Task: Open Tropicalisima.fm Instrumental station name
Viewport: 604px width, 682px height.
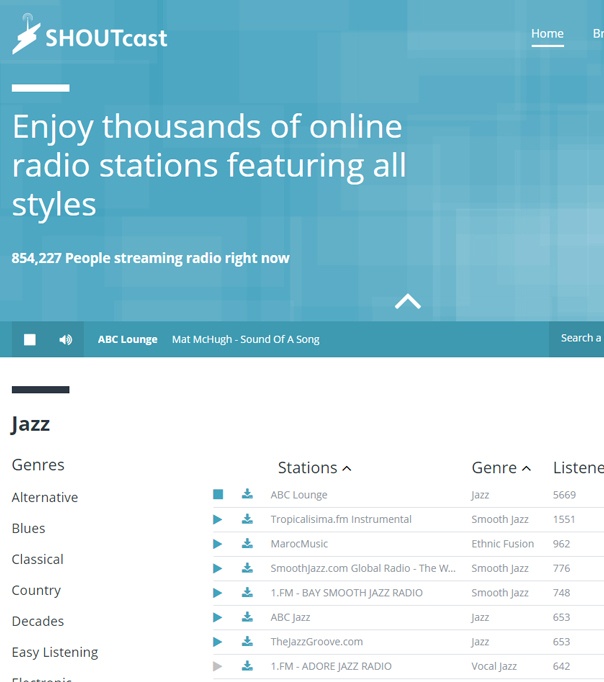Action: (341, 519)
